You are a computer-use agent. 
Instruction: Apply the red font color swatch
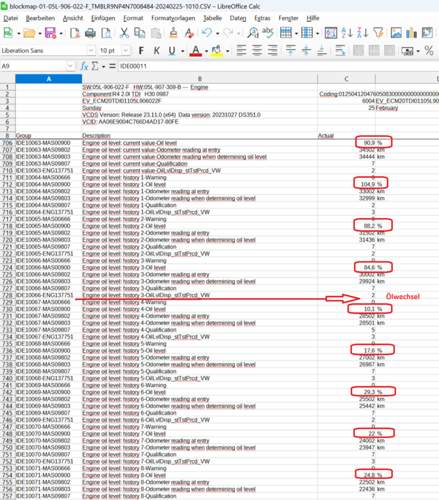pyautogui.click(x=196, y=51)
